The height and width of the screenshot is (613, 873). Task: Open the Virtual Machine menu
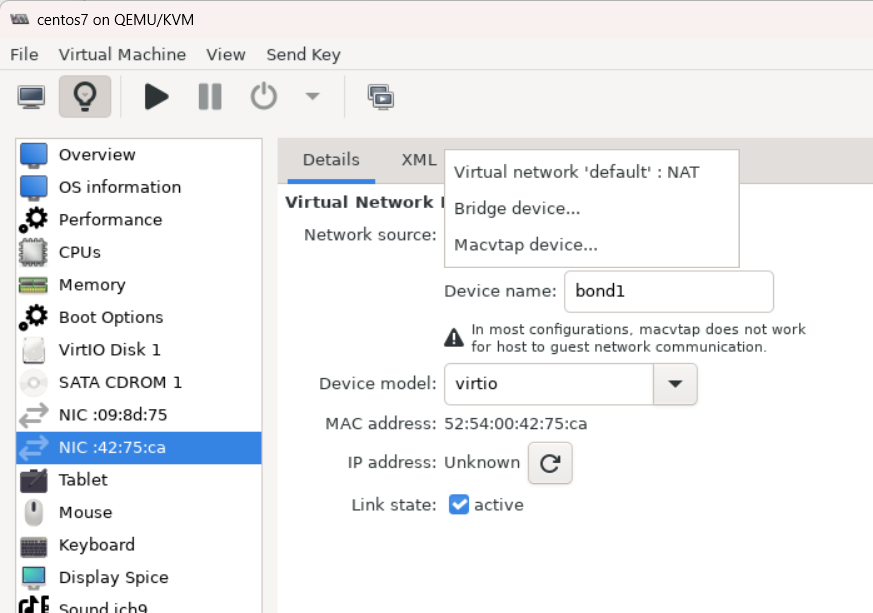click(x=122, y=55)
